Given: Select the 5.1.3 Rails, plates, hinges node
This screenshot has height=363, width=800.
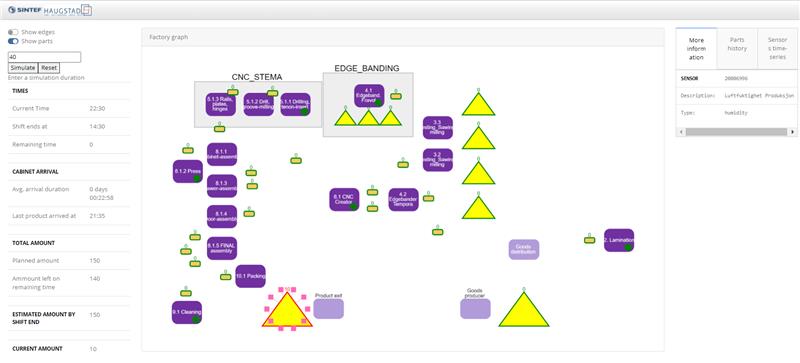Looking at the screenshot, I should click(x=220, y=104).
